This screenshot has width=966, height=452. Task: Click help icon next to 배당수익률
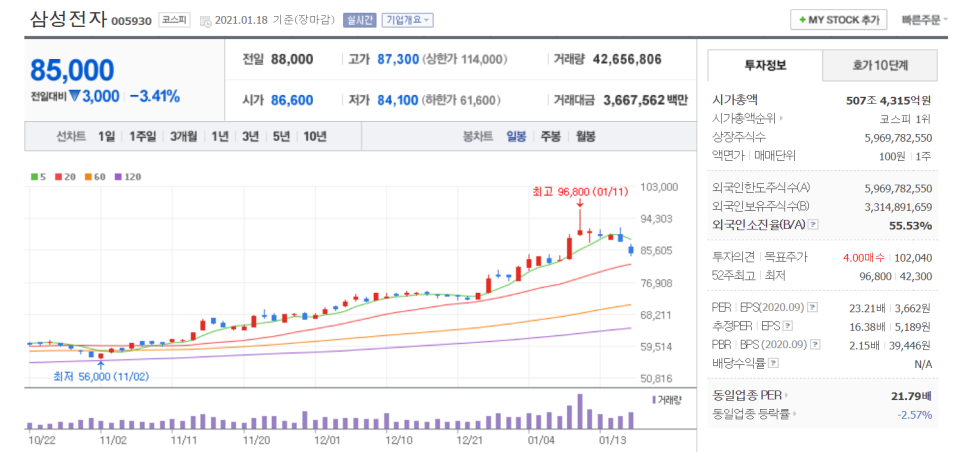[x=774, y=363]
